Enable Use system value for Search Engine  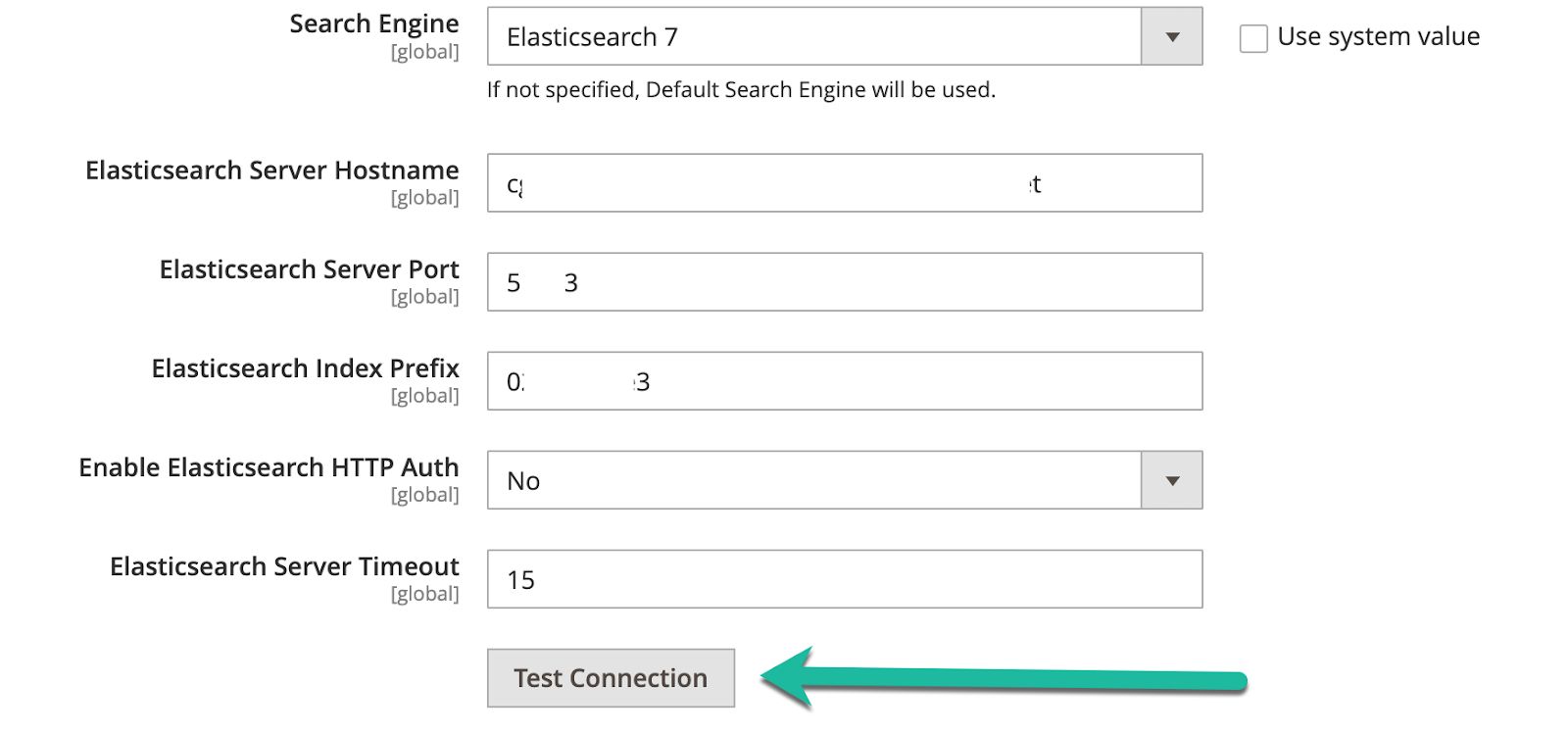(x=1251, y=37)
